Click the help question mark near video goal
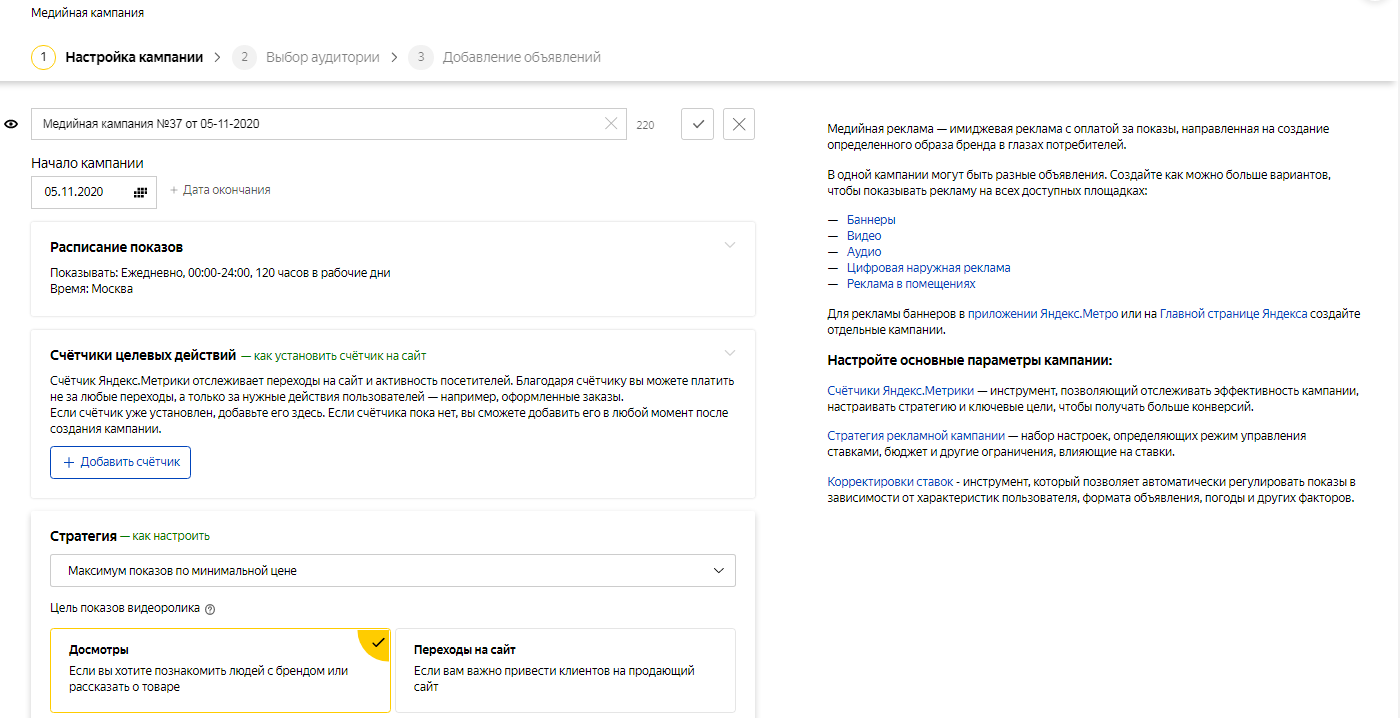Image resolution: width=1400 pixels, height=718 pixels. pos(210,609)
